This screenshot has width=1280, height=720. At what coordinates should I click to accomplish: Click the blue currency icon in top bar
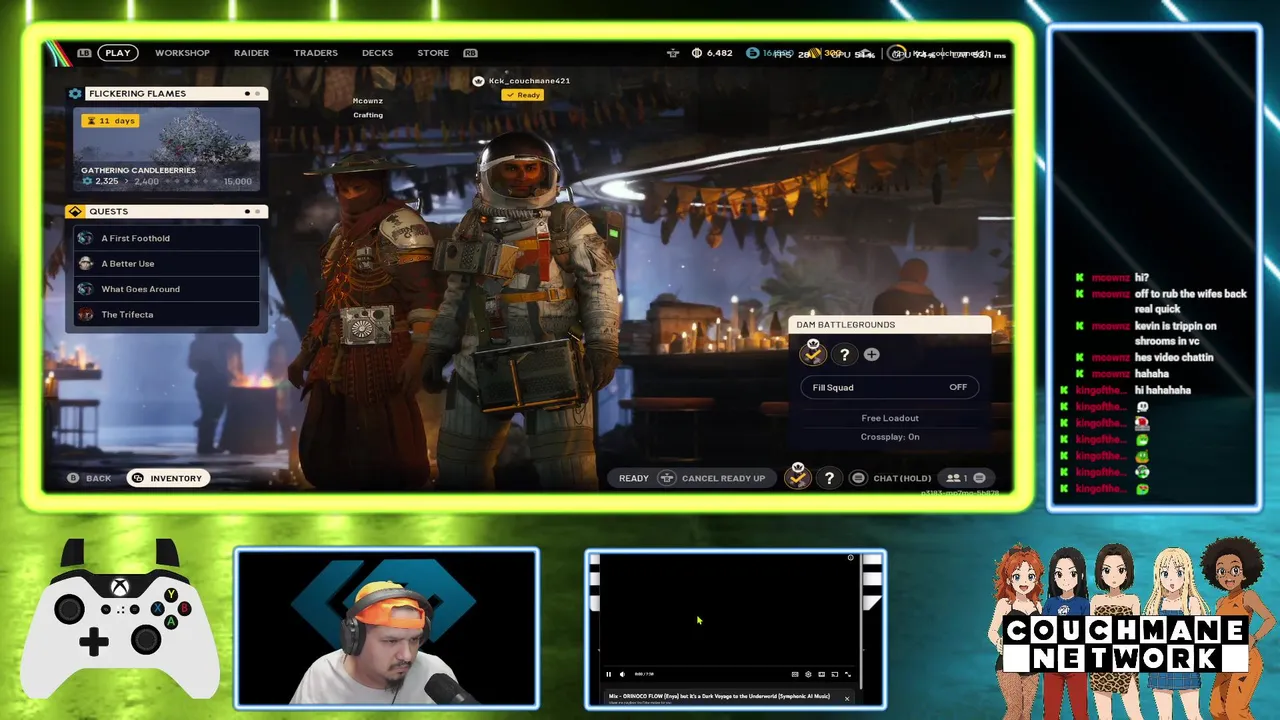(753, 53)
